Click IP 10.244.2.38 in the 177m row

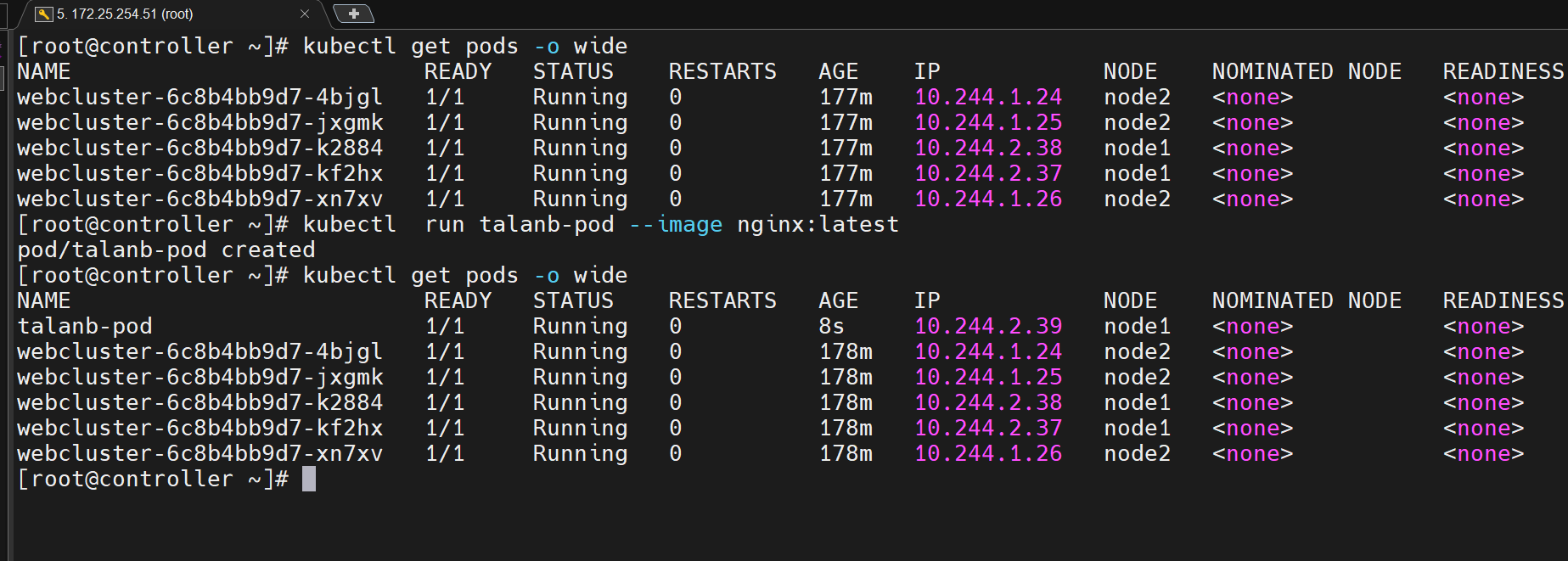tap(988, 148)
